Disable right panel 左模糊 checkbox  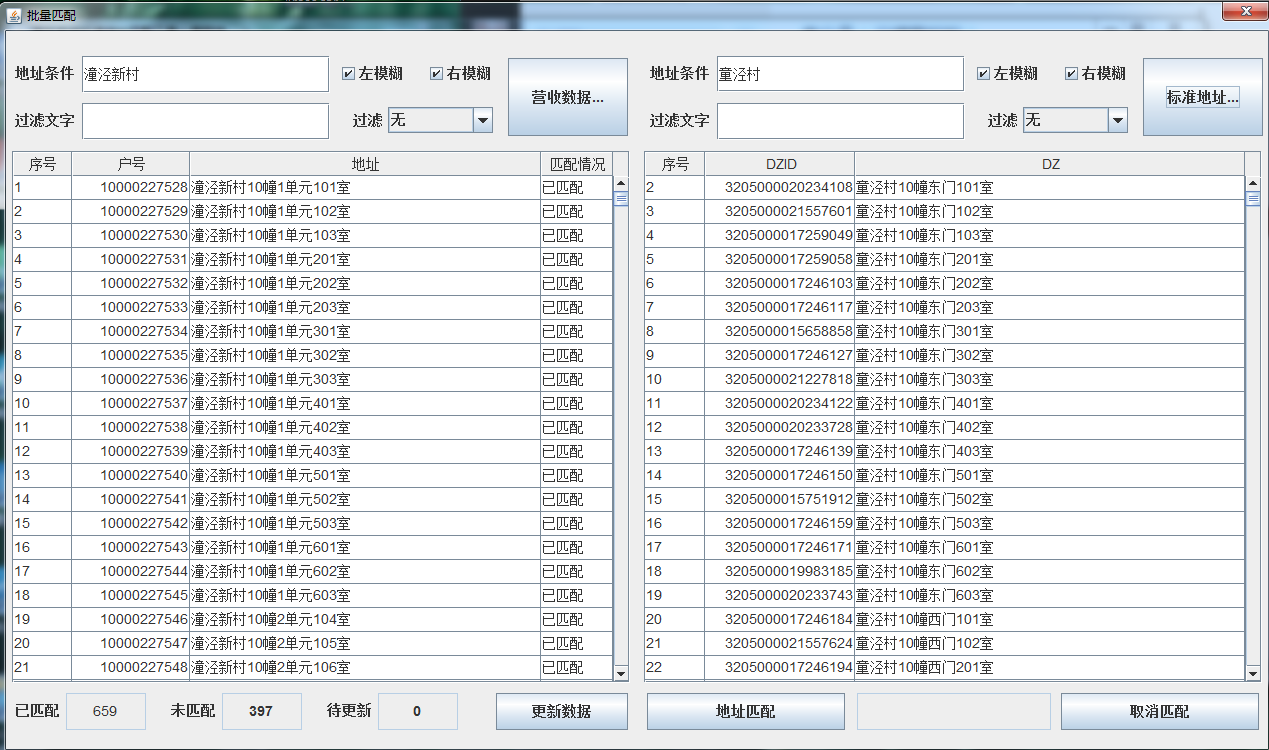tap(983, 73)
